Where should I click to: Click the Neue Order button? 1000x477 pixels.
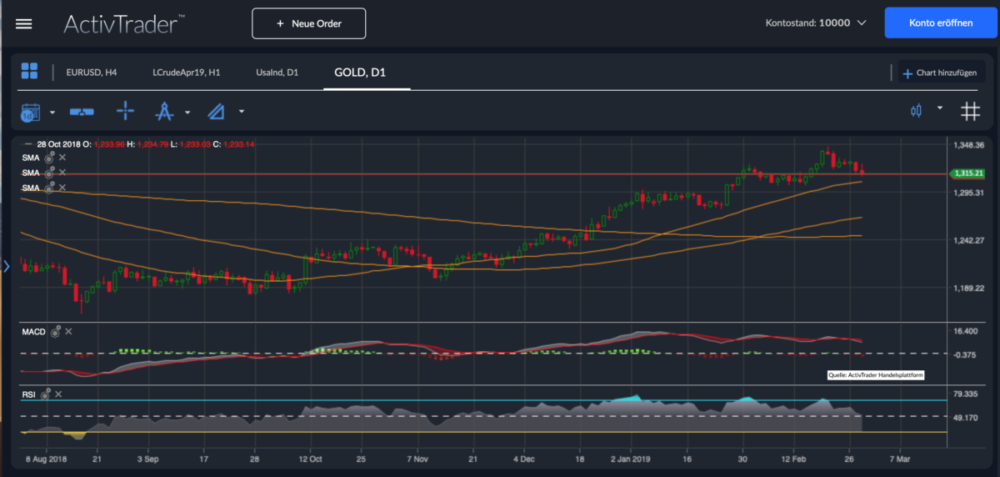(309, 24)
